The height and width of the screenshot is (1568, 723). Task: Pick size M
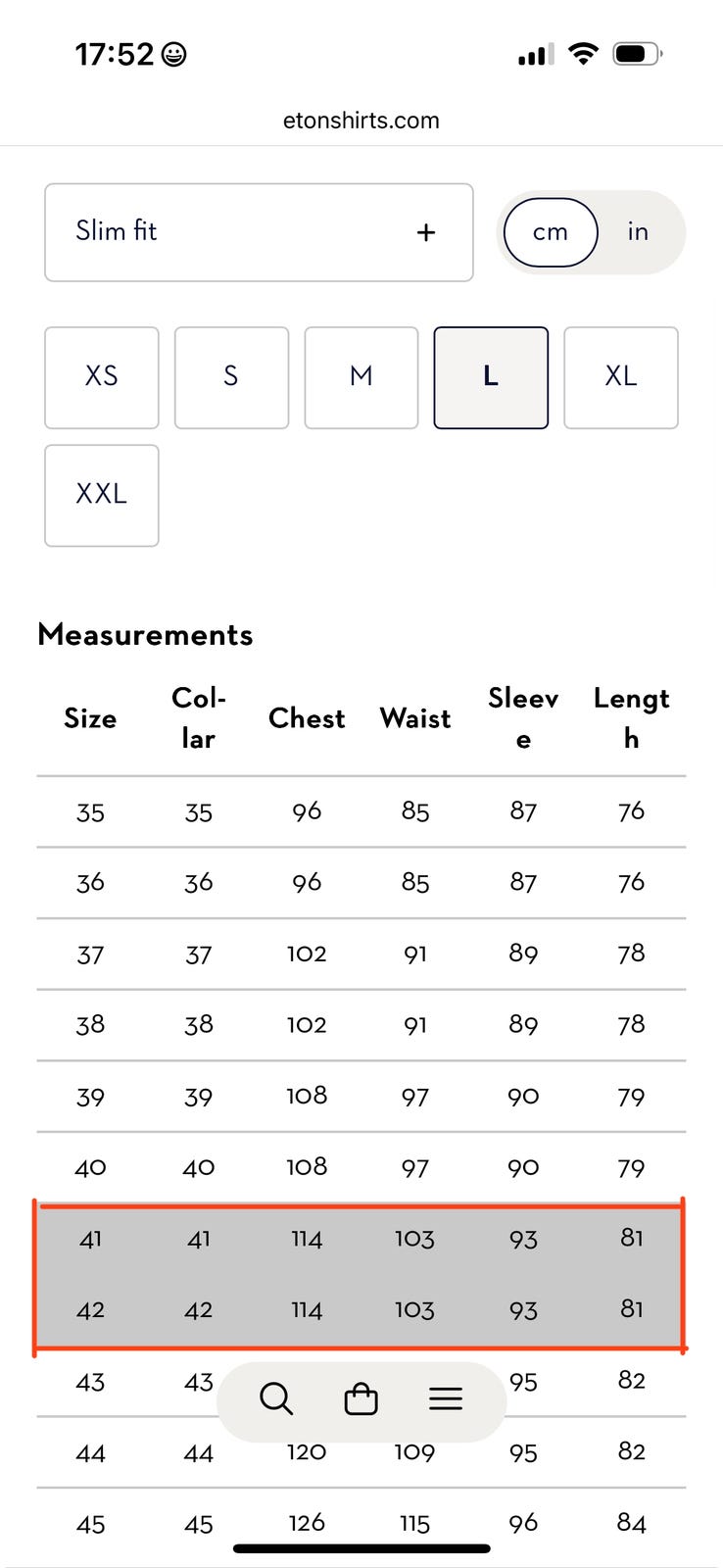tap(361, 377)
